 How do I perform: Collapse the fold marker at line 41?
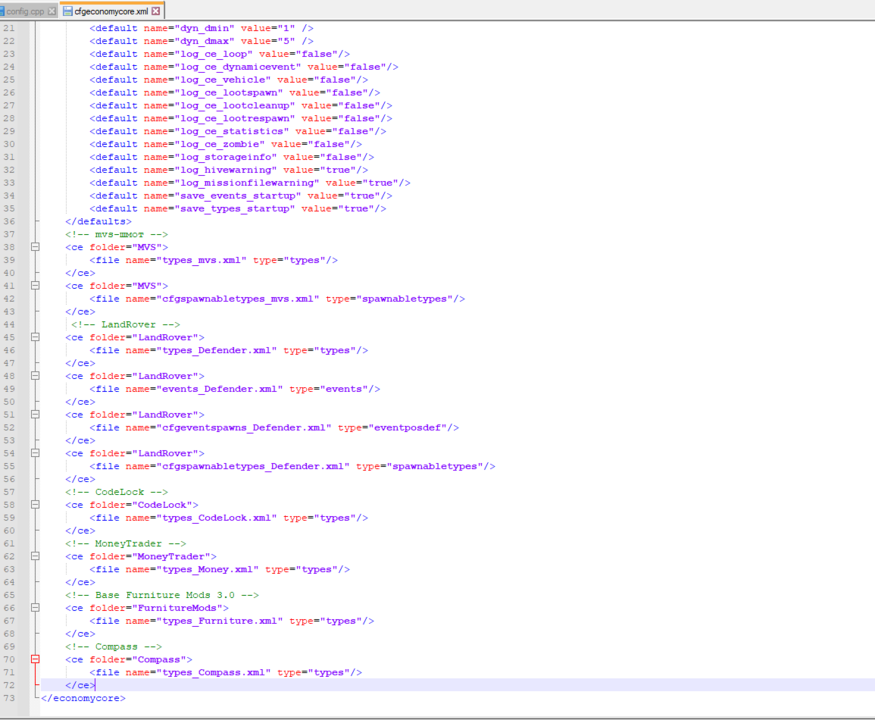[x=35, y=285]
